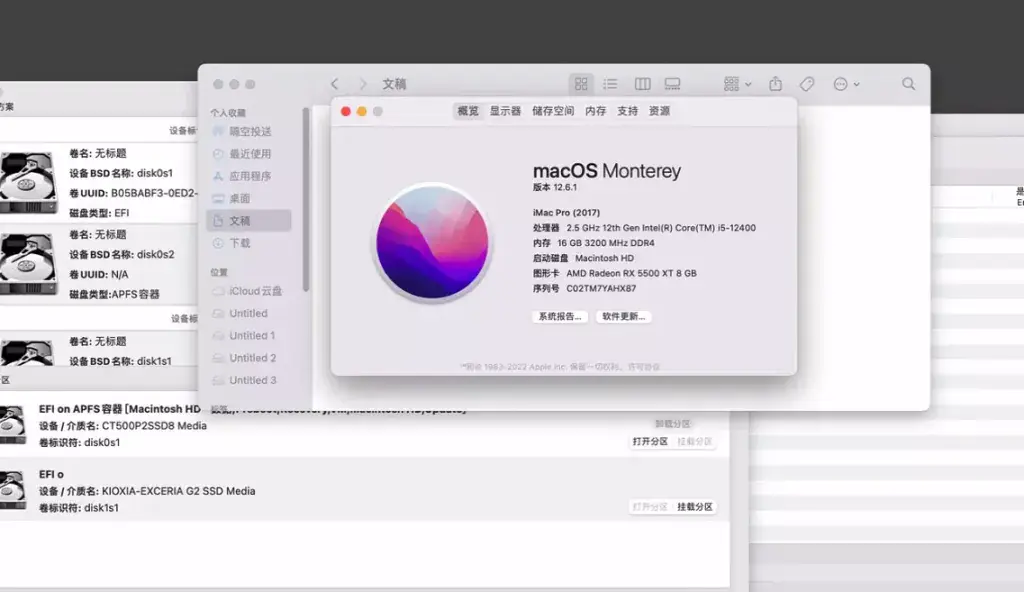Click 打开分区 for disk0s1
This screenshot has height=592, width=1024.
coord(650,442)
